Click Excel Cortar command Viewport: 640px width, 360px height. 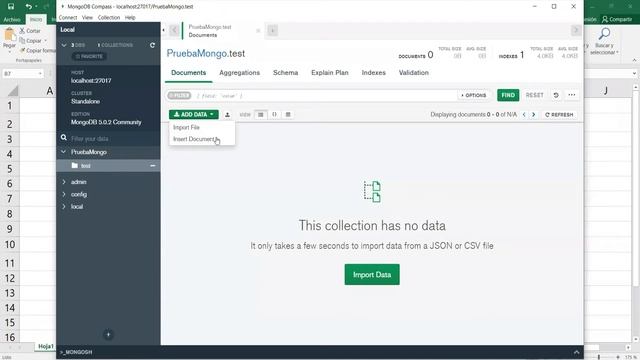[x=30, y=31]
